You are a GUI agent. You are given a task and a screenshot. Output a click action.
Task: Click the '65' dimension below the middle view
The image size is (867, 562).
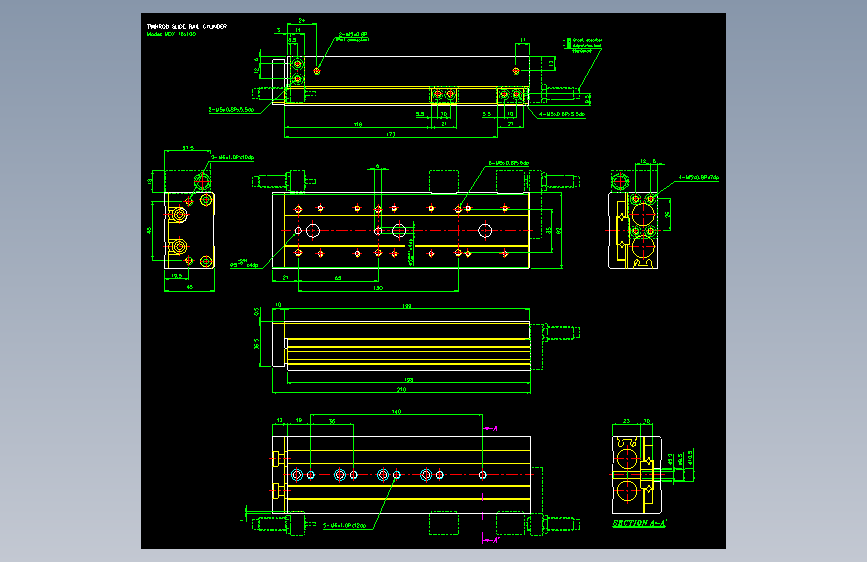pos(338,278)
